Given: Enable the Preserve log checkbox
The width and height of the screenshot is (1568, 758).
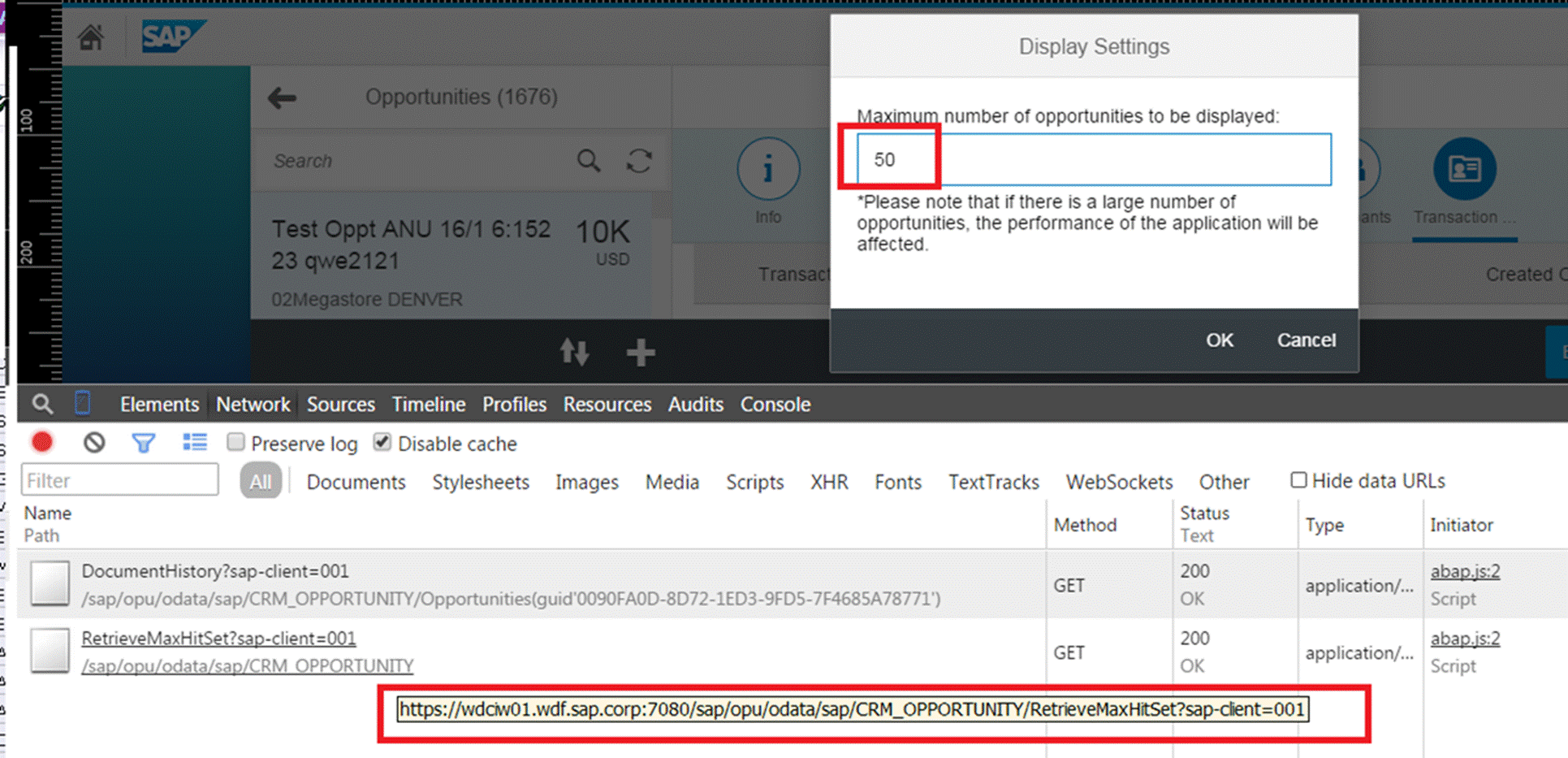Looking at the screenshot, I should click(x=235, y=442).
